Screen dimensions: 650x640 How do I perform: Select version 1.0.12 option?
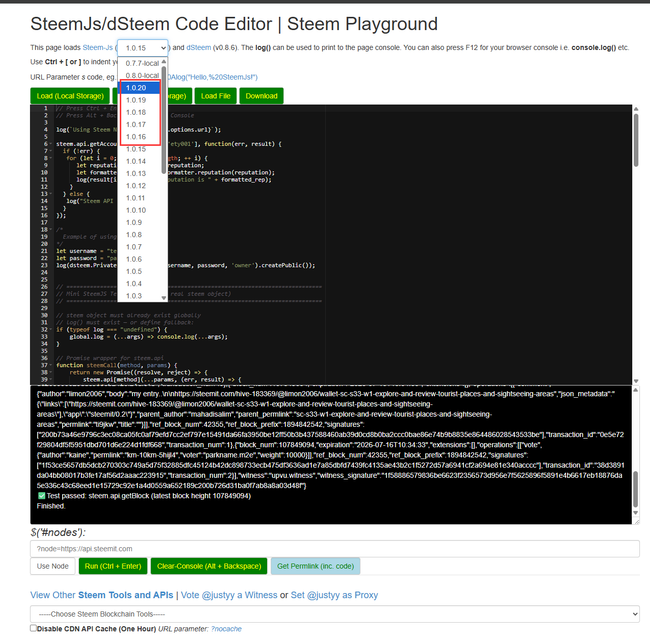coord(139,186)
